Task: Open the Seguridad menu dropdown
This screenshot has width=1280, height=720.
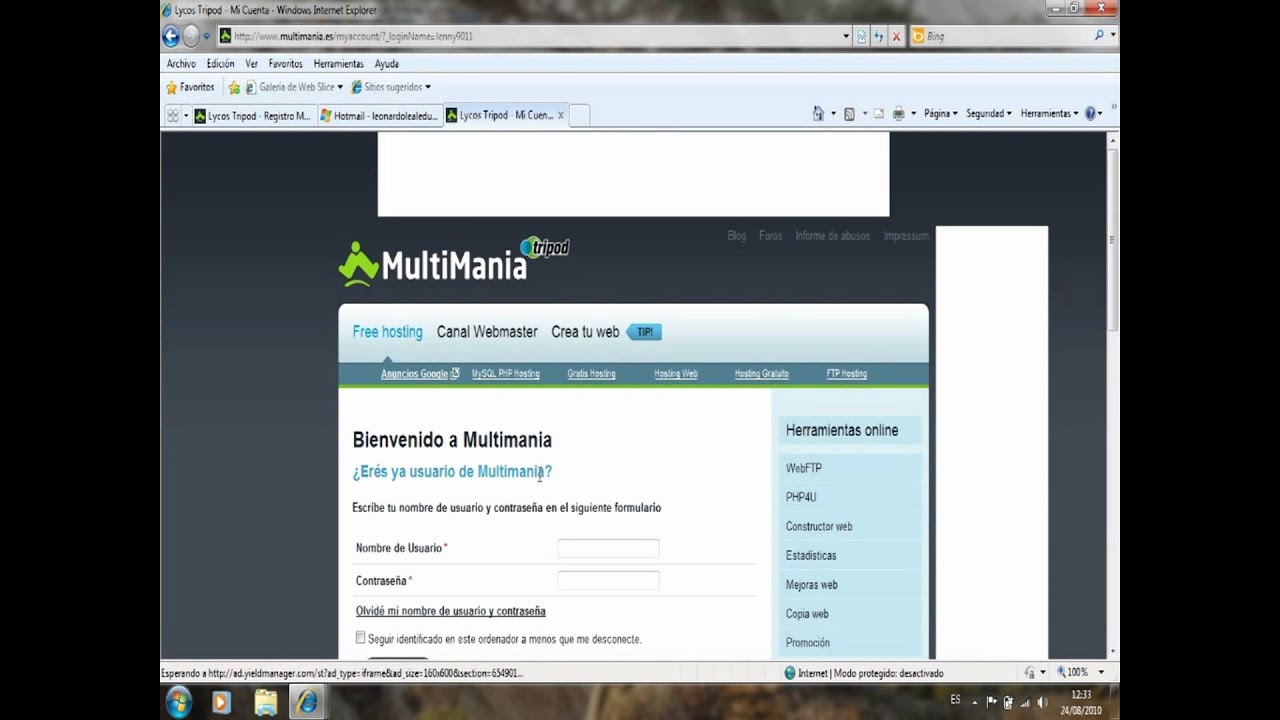Action: [x=989, y=114]
